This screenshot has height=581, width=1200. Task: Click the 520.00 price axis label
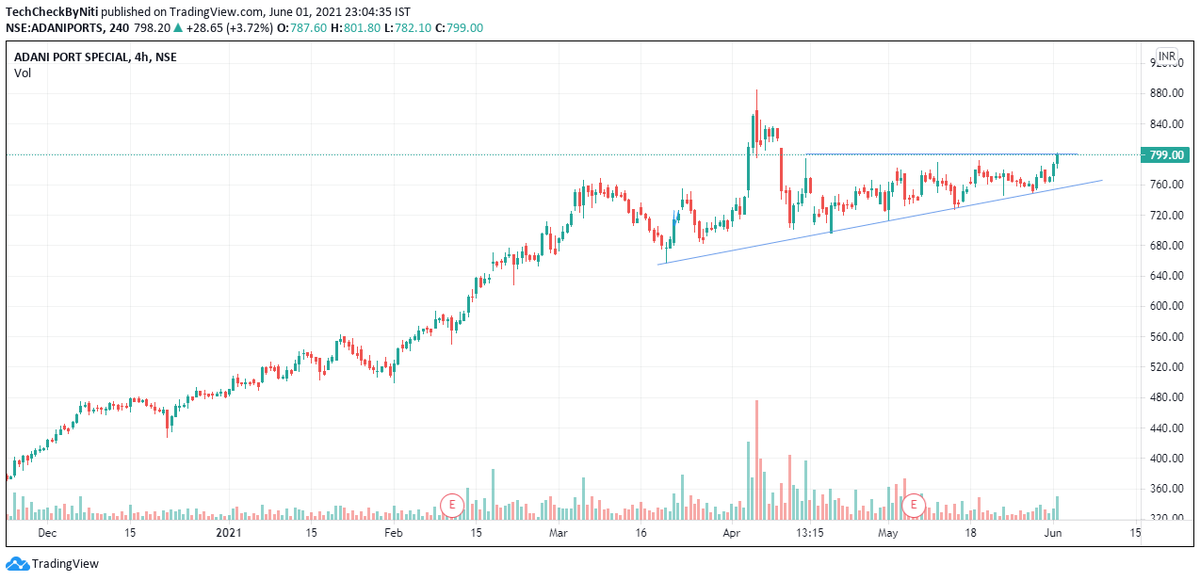(1166, 367)
